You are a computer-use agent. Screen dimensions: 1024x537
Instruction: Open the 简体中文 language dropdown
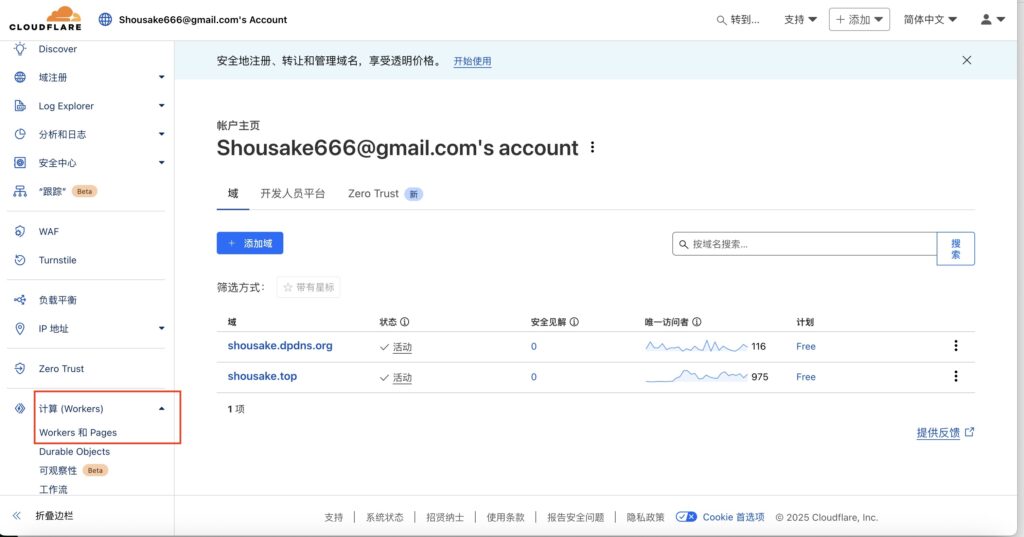930,20
